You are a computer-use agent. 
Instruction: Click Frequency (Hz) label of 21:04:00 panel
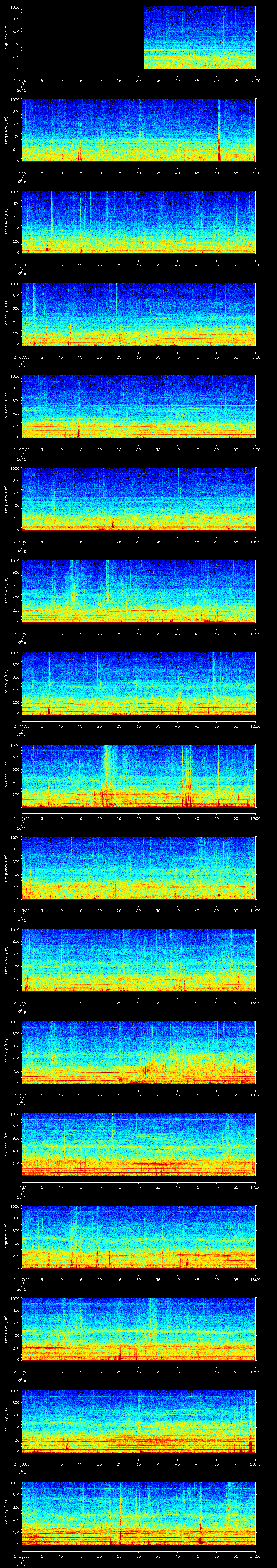click(6, 38)
